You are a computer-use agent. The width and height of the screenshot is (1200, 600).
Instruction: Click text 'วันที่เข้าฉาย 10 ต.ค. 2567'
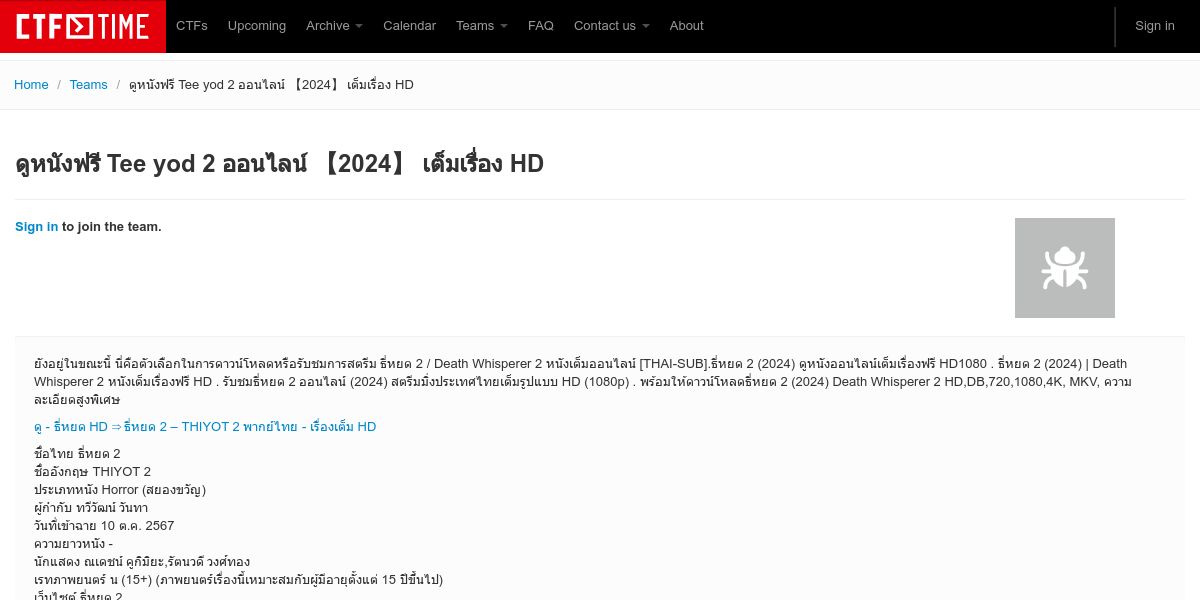click(104, 526)
